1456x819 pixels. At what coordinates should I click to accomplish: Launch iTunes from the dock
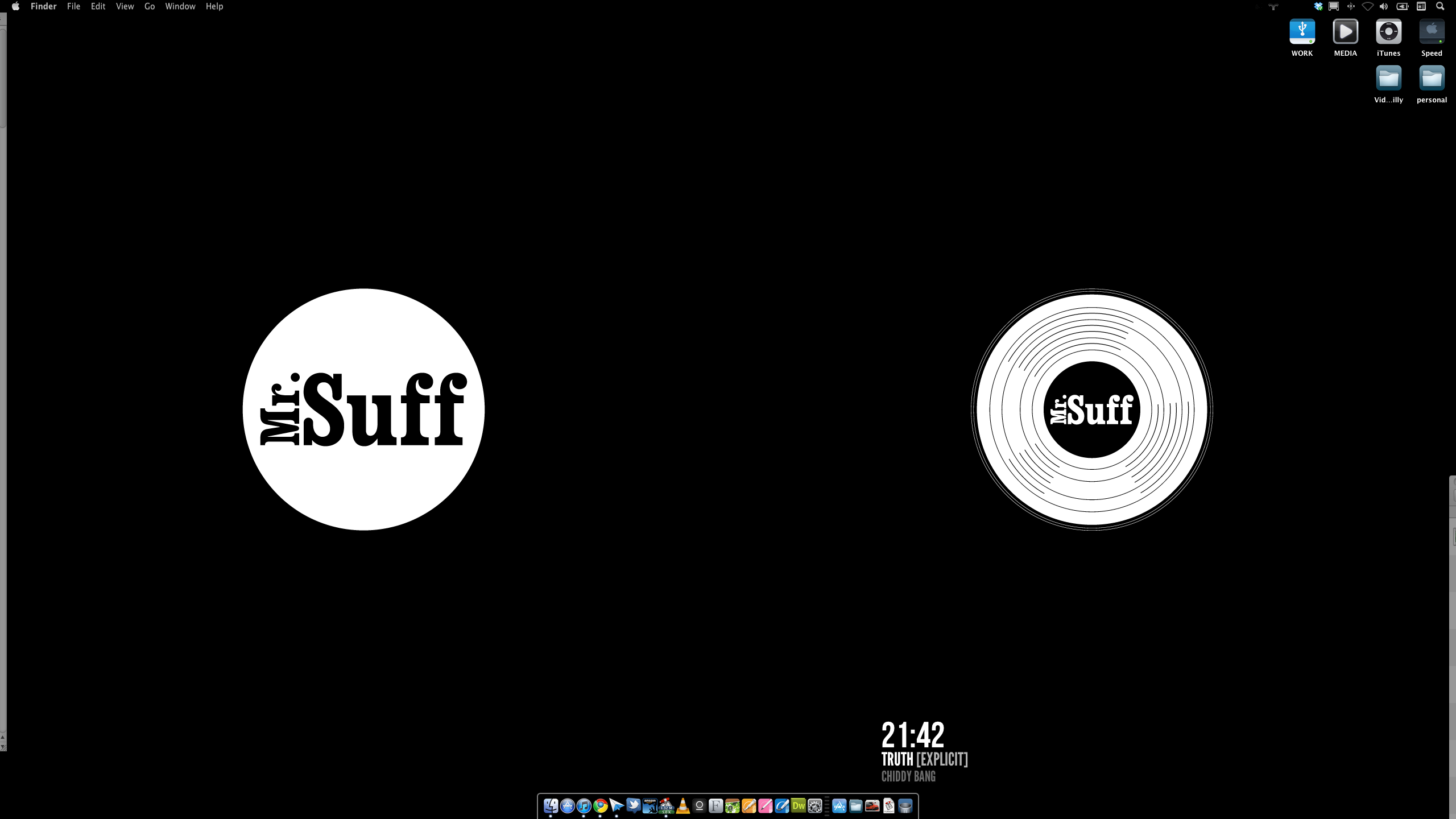(584, 805)
